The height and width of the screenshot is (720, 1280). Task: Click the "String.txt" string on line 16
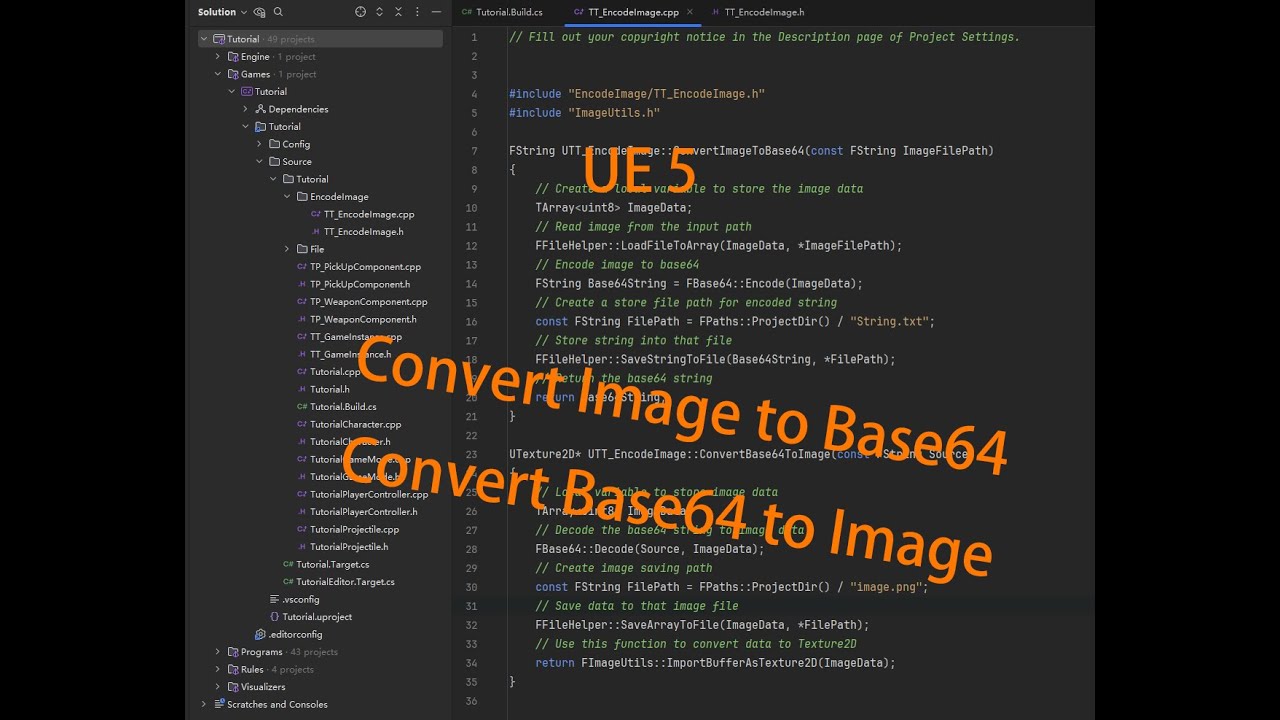coord(892,322)
